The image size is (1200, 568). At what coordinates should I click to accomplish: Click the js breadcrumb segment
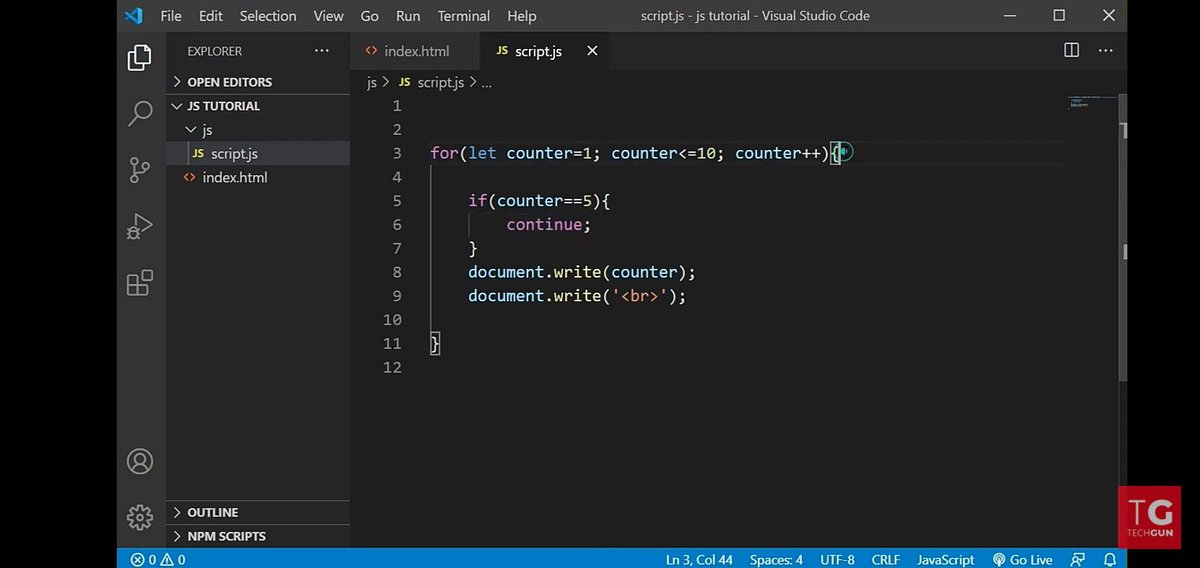372,83
